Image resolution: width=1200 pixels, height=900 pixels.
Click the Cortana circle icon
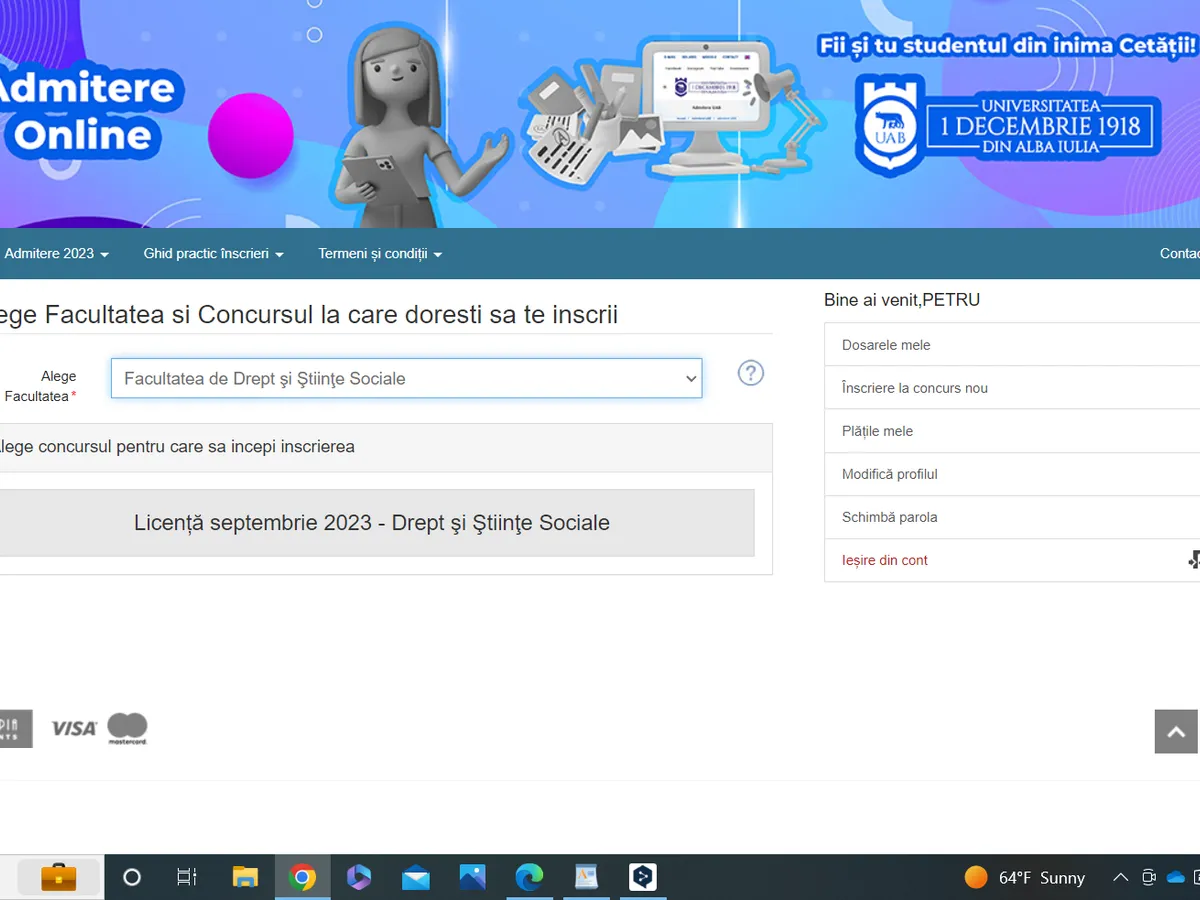[x=131, y=877]
